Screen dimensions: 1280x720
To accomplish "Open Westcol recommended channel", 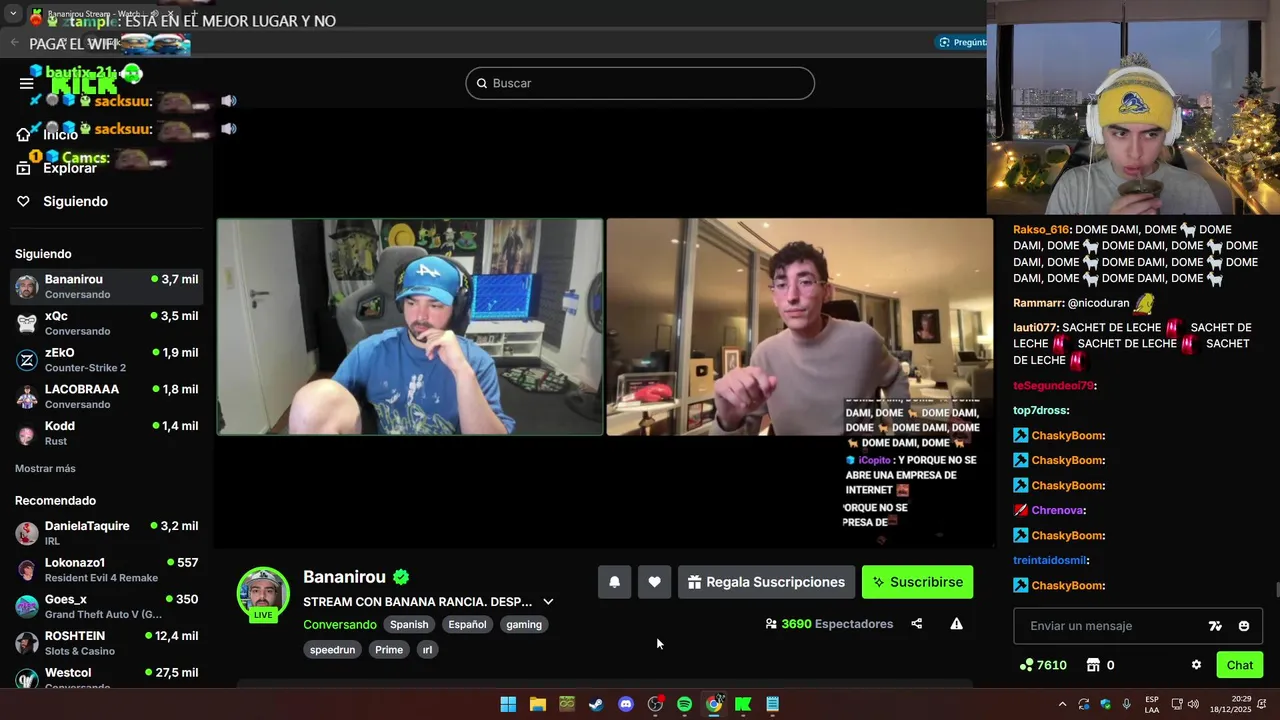I will 107,678.
